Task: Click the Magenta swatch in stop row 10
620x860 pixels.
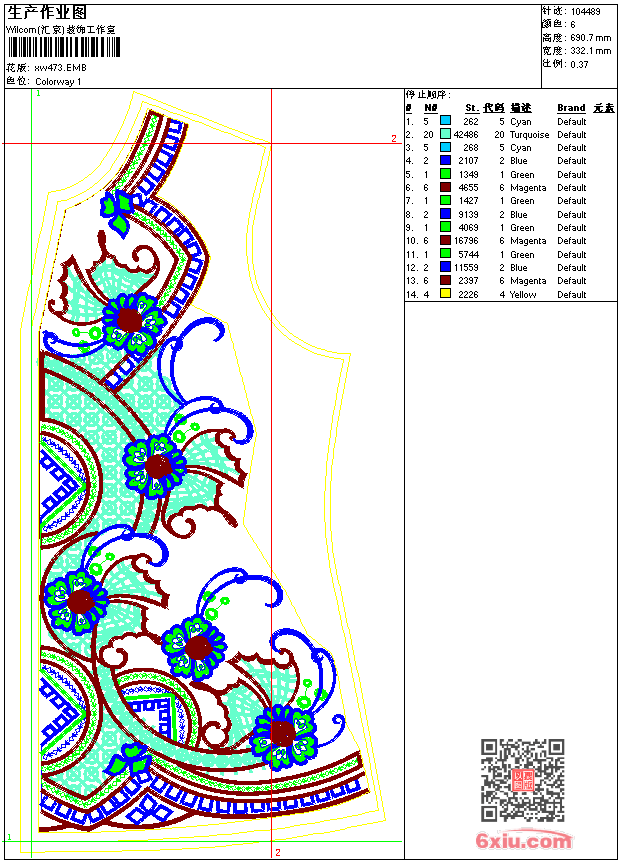Action: point(445,240)
